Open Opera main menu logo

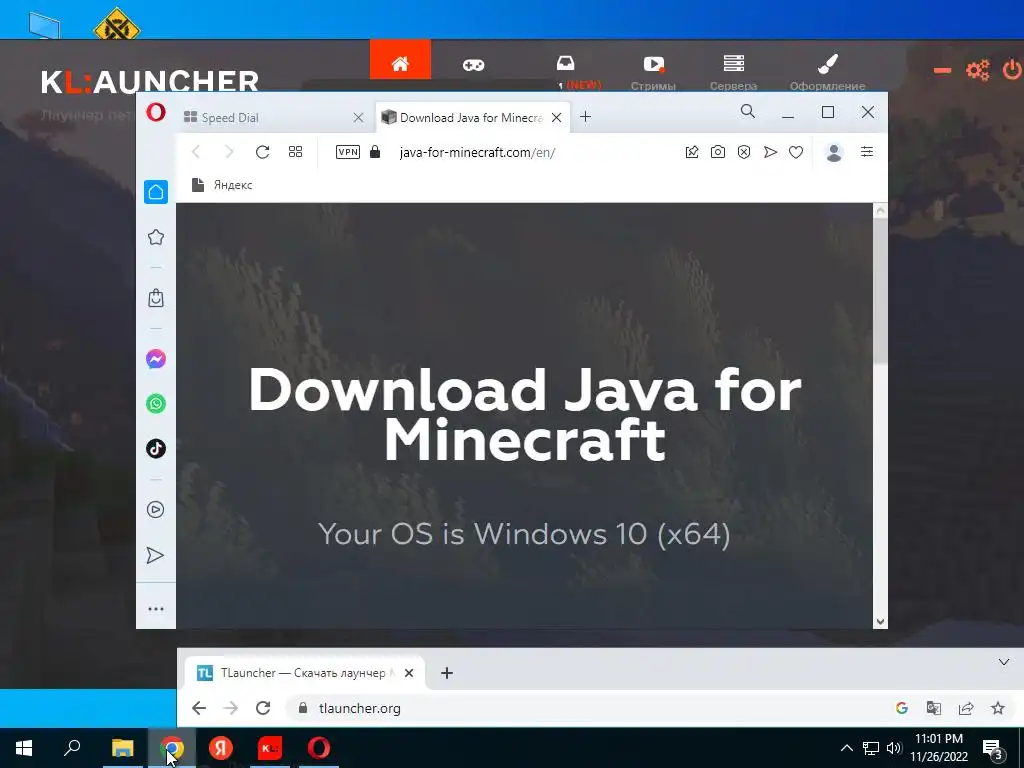155,112
